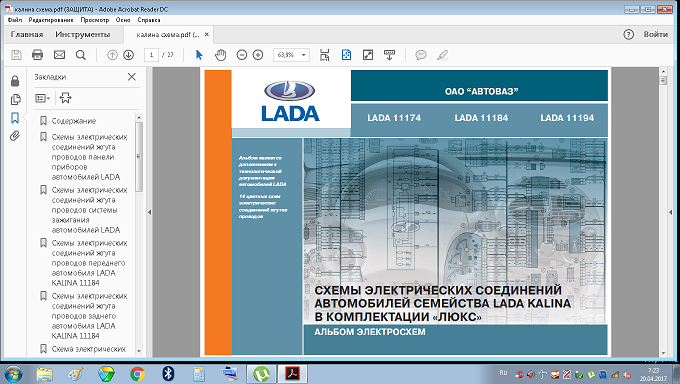The width and height of the screenshot is (680, 384).
Task: Open the security lock panel icon
Action: click(15, 81)
